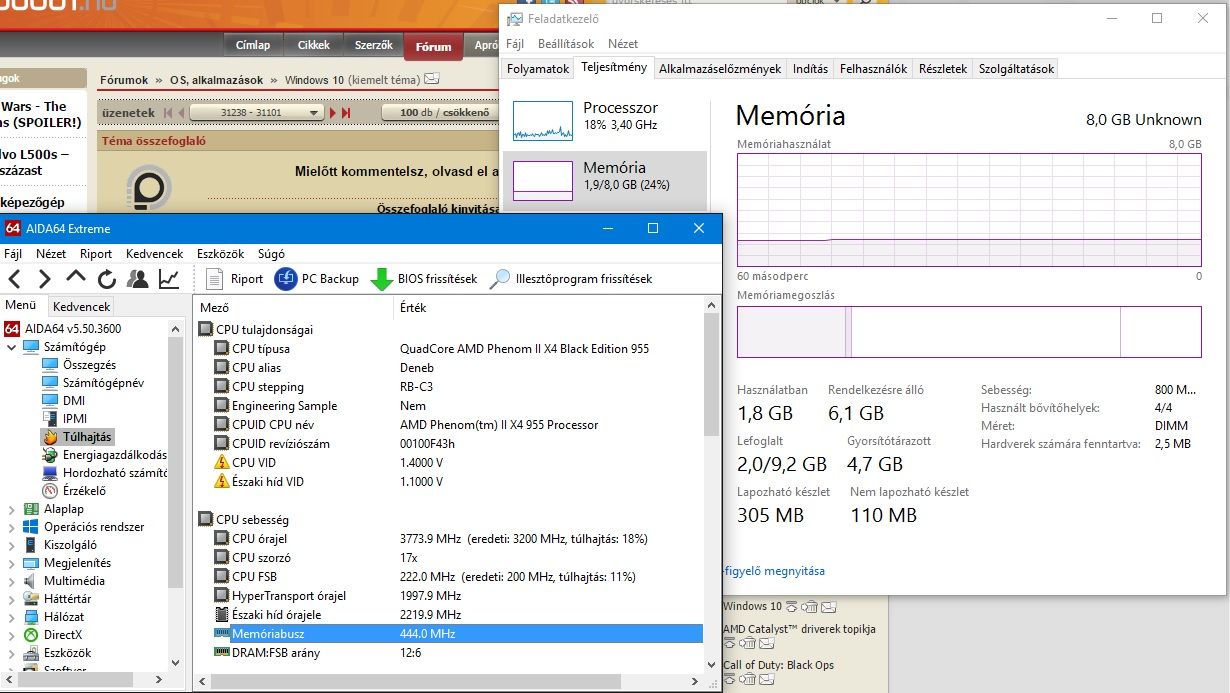Click the AIDA64 users icon in toolbar
Image resolution: width=1230 pixels, height=693 pixels.
[x=138, y=279]
